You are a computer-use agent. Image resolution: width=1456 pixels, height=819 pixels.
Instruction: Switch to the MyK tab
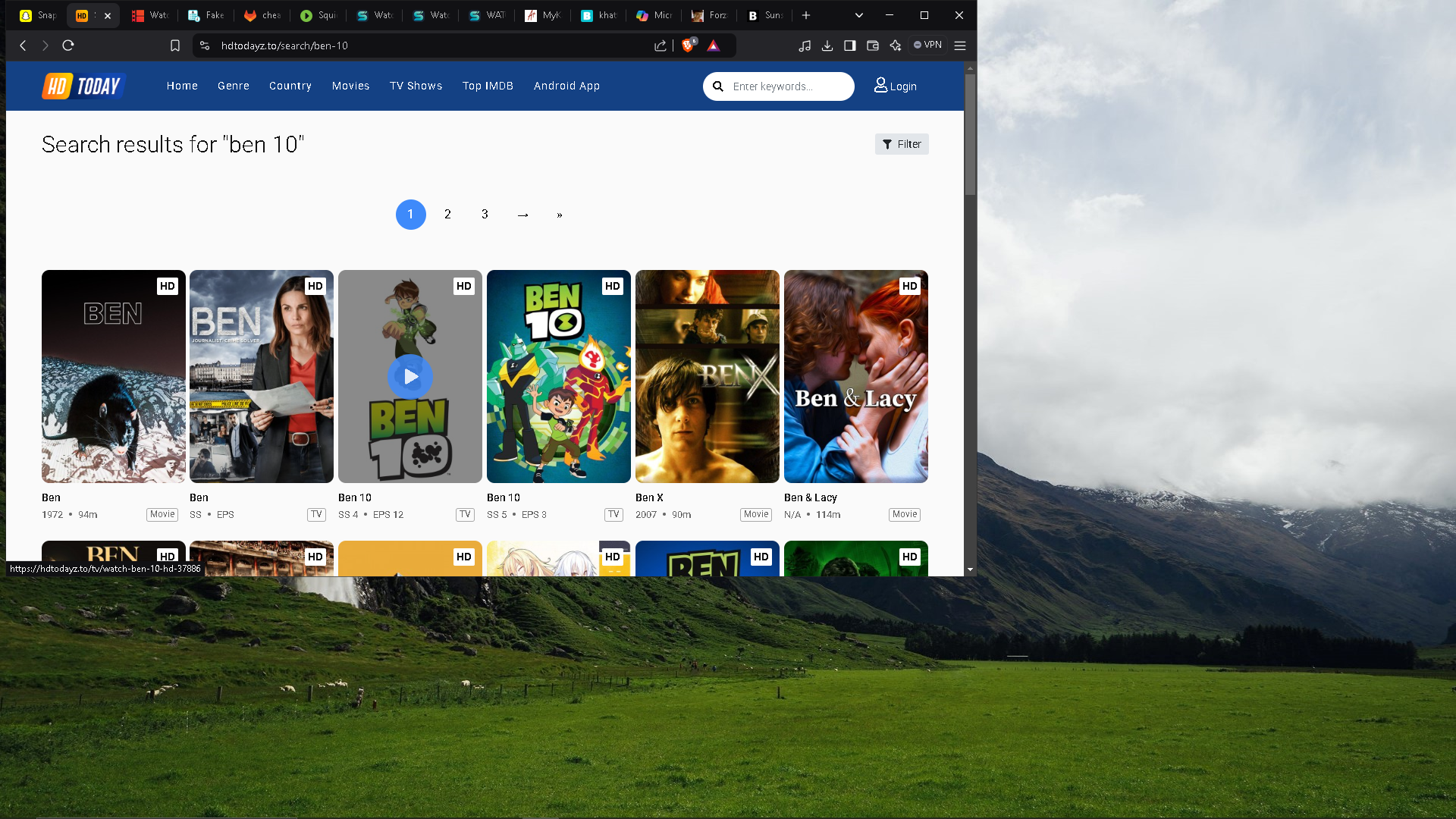coord(543,15)
